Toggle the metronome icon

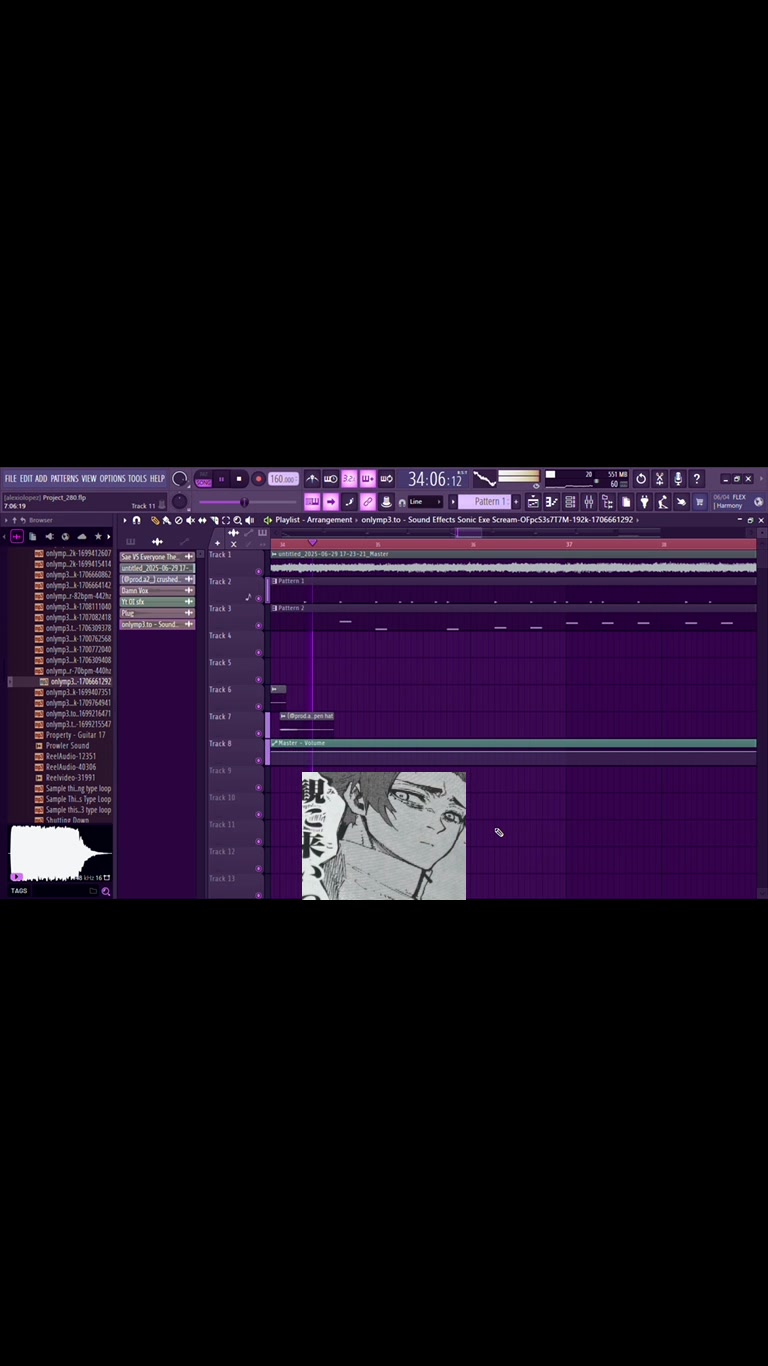click(x=312, y=479)
